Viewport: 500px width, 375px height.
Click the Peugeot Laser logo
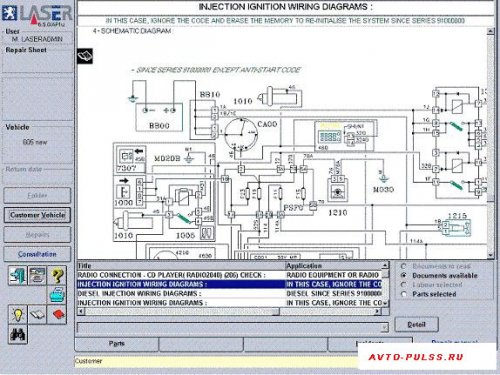pos(37,15)
